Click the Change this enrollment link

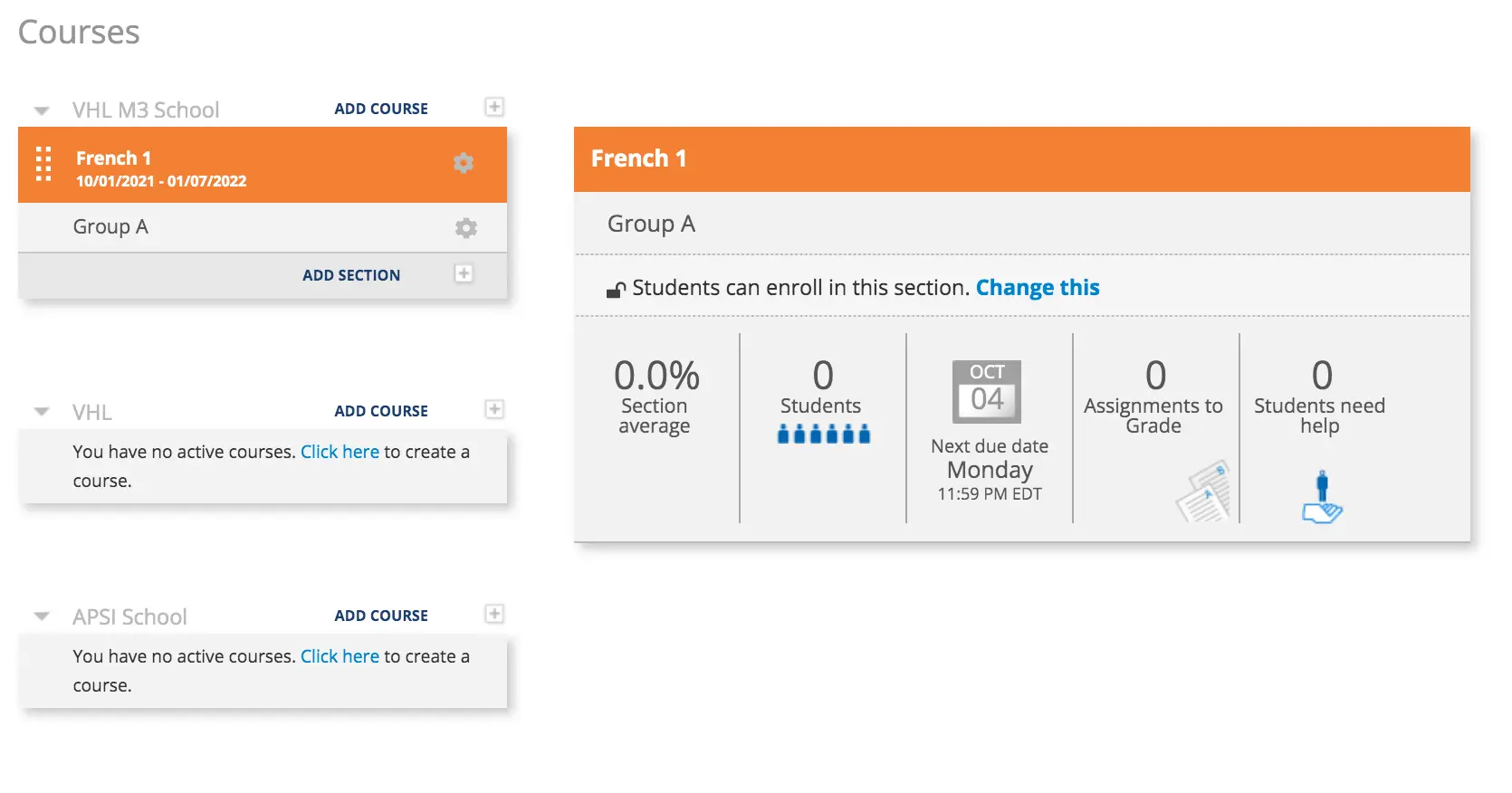pos(1038,288)
